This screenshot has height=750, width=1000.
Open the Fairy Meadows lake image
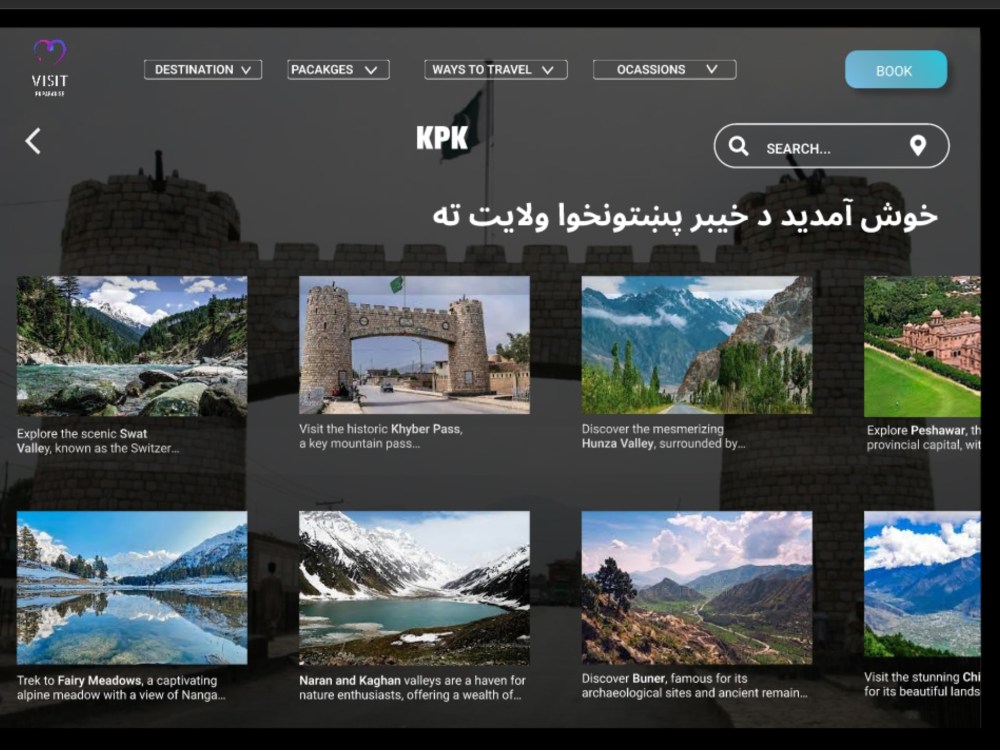pyautogui.click(x=132, y=588)
